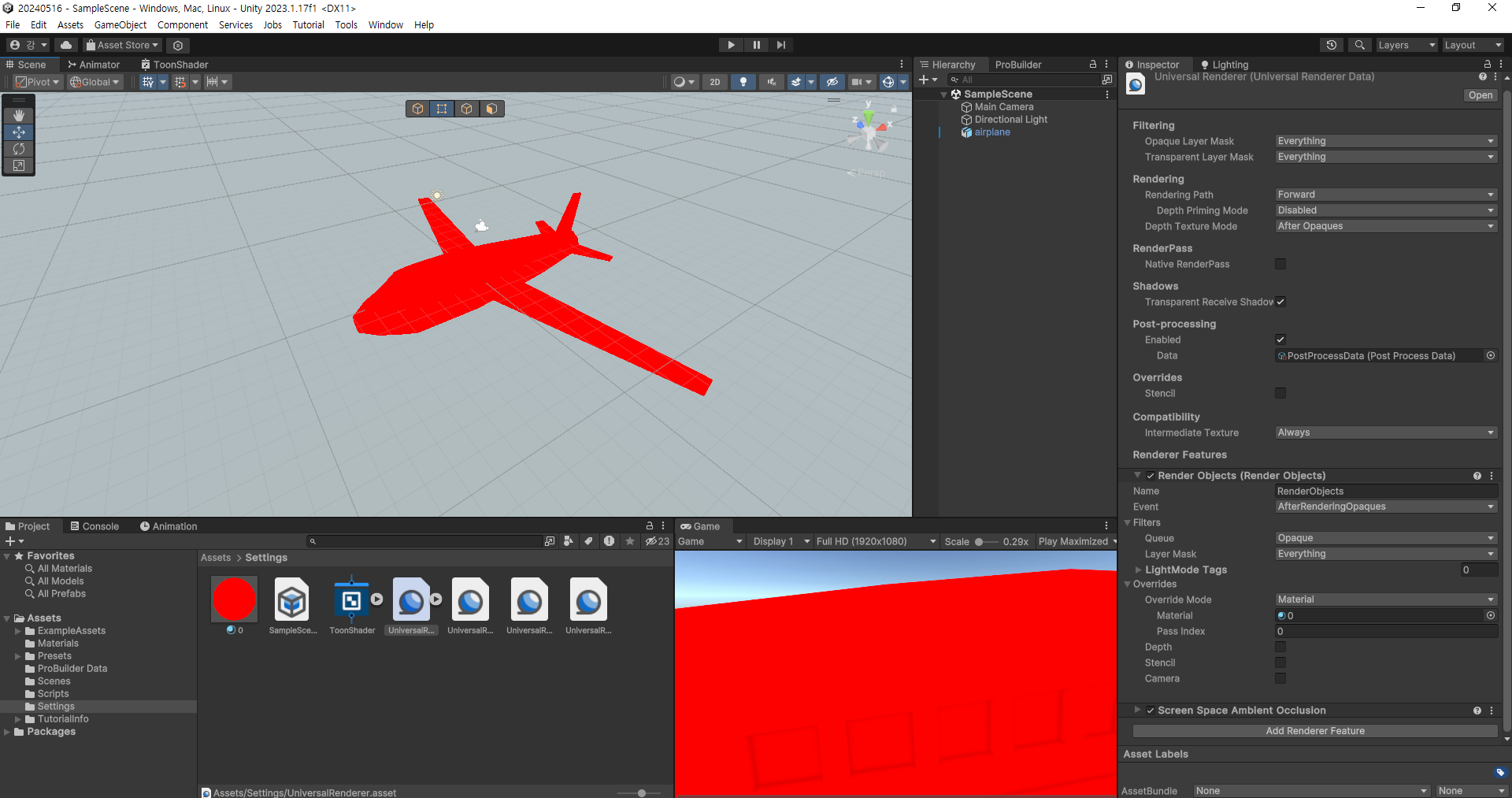
Task: Click the Step frame button
Action: tap(780, 45)
